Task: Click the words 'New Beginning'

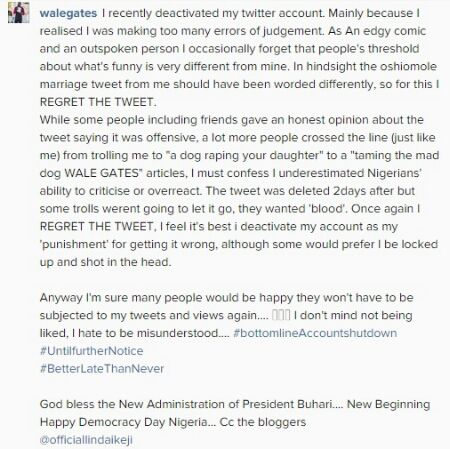Action: click(x=388, y=404)
